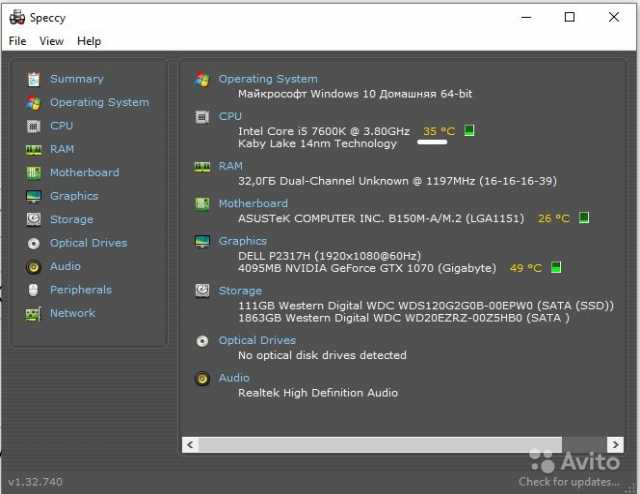Click the Storage drive icon in summary pane
Image resolution: width=640 pixels, height=494 pixels.
pyautogui.click(x=202, y=291)
